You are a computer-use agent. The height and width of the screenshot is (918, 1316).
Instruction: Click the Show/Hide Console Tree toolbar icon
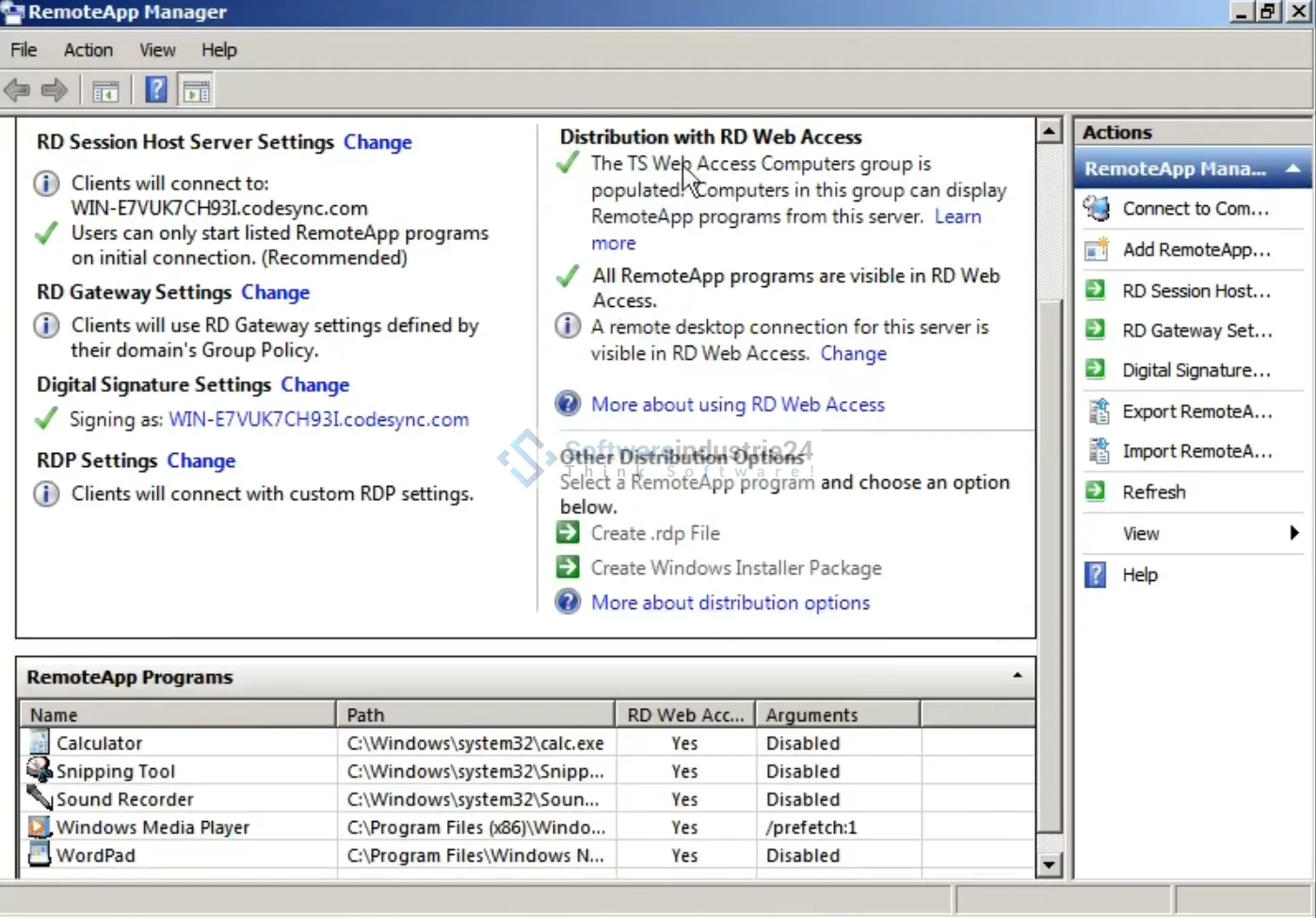(x=105, y=91)
